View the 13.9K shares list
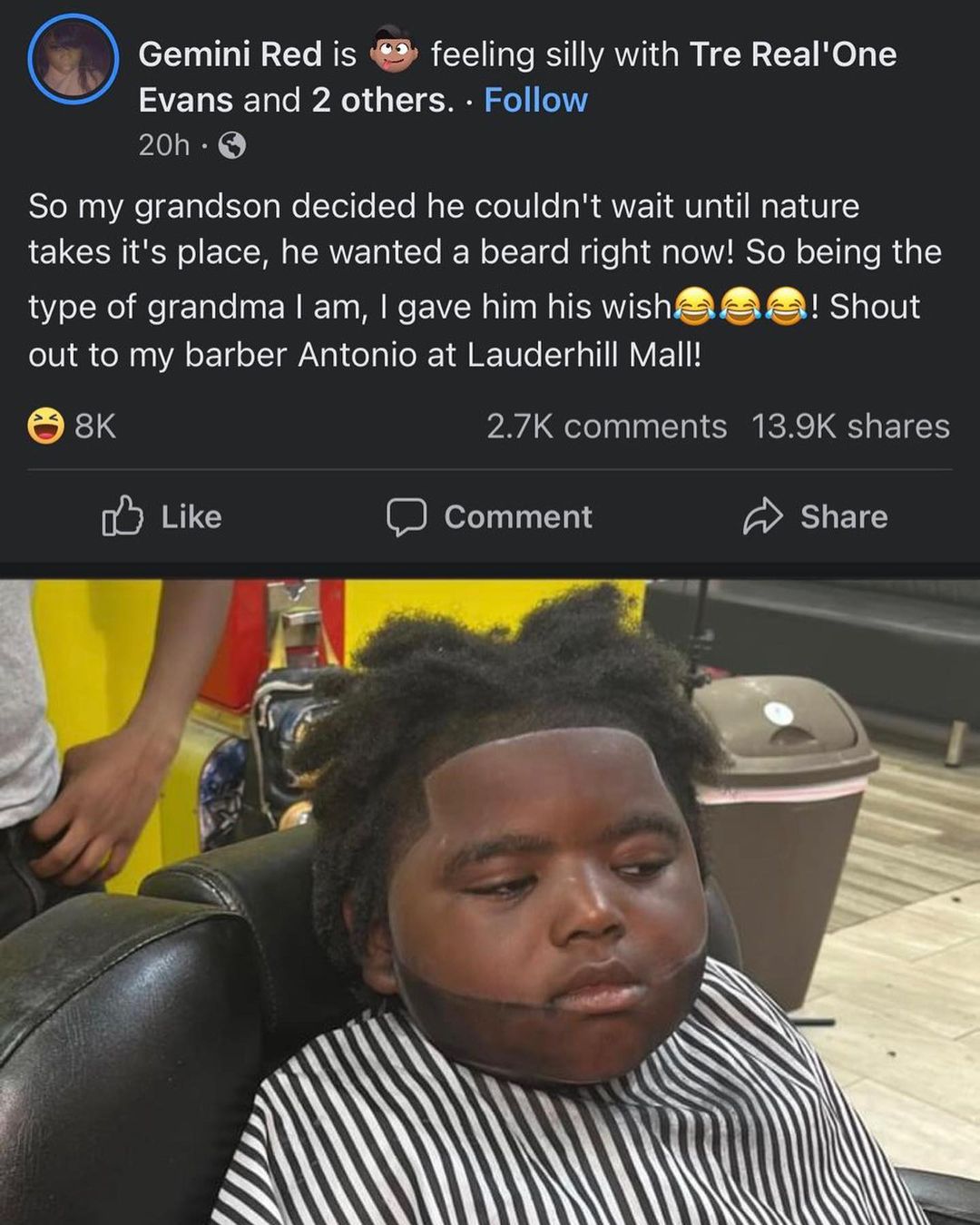The image size is (980, 1225). click(x=850, y=426)
